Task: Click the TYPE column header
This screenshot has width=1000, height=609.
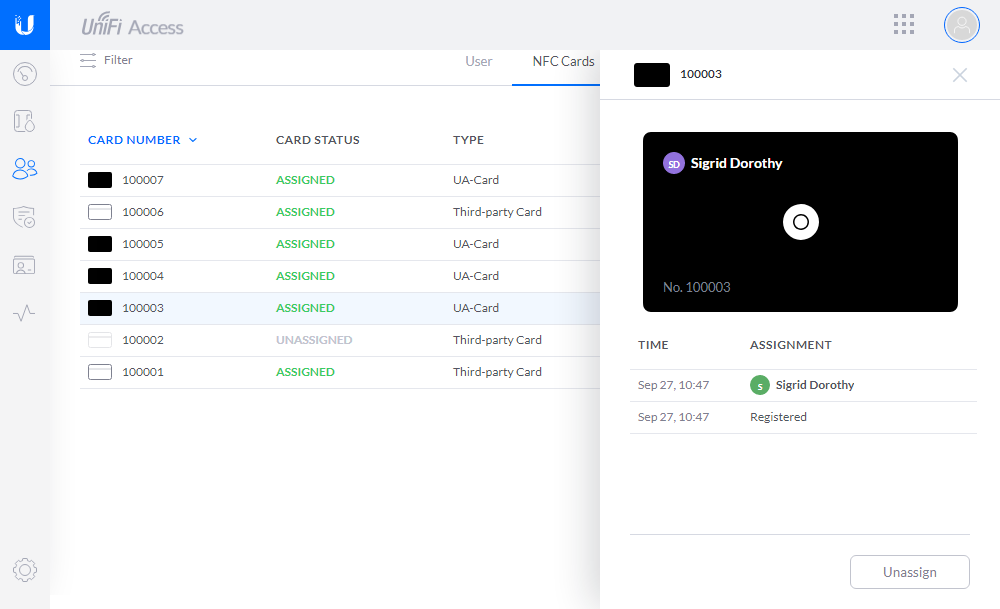Action: point(468,140)
